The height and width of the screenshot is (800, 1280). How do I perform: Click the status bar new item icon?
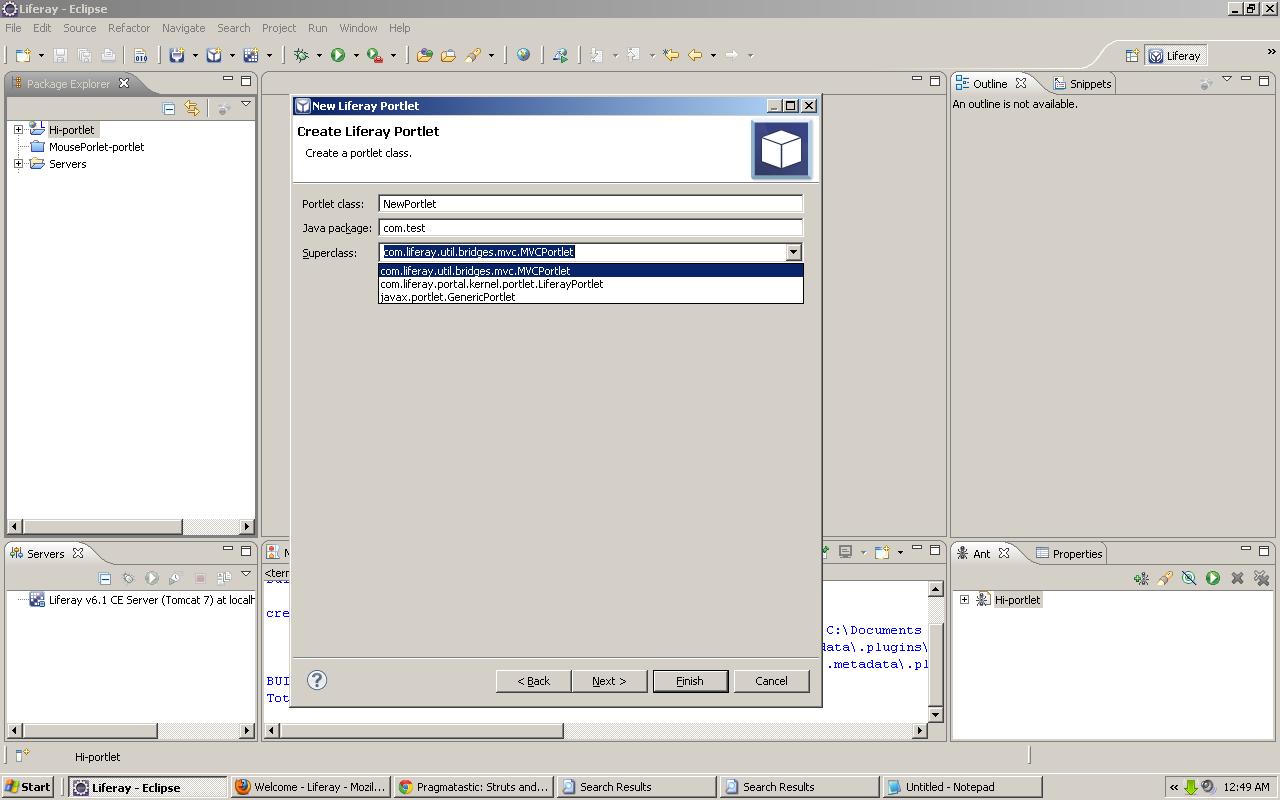pos(22,756)
